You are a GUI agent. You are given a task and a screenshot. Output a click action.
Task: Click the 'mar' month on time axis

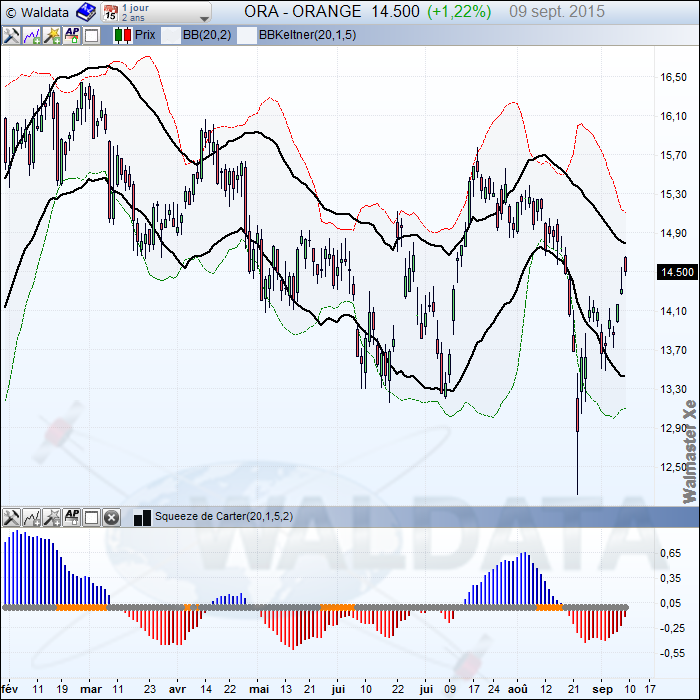pyautogui.click(x=91, y=689)
